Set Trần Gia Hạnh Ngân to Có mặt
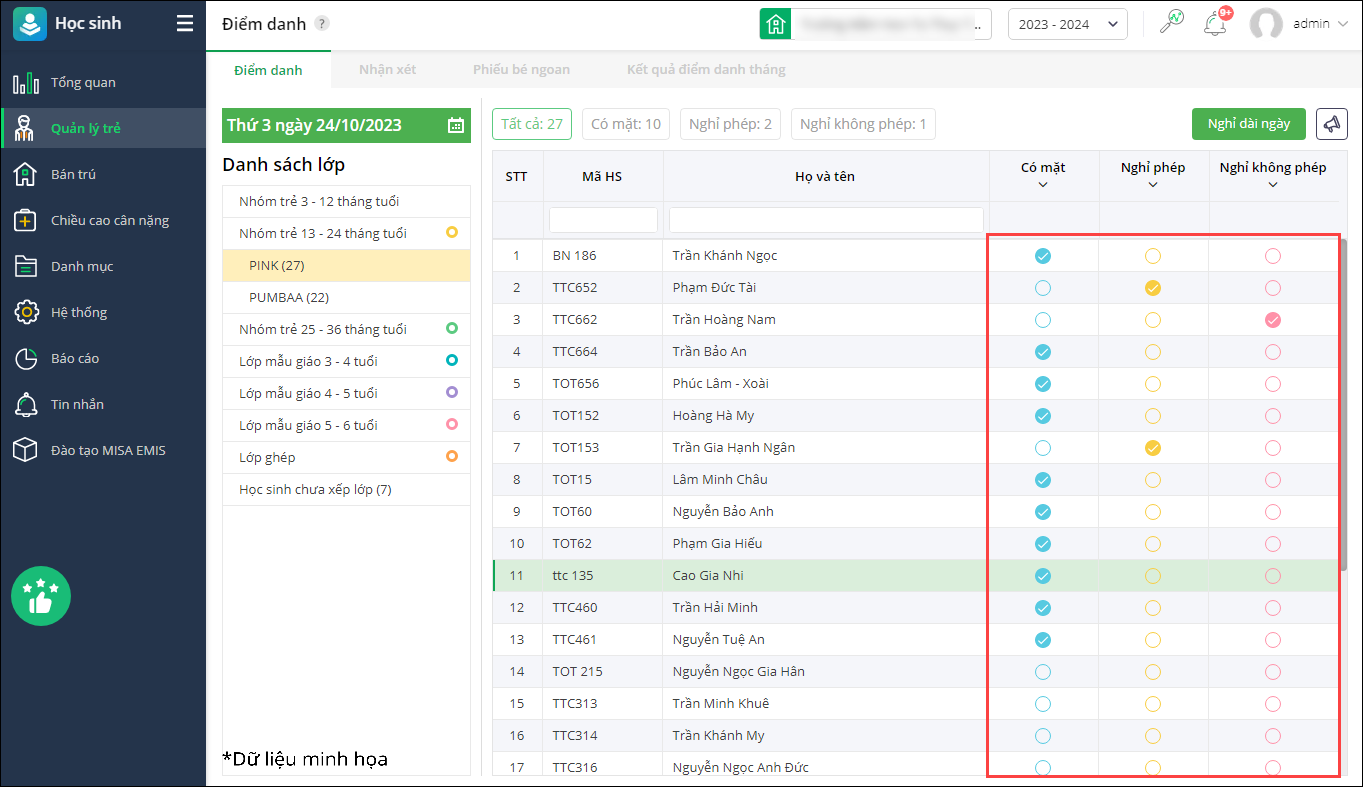This screenshot has height=787, width=1363. click(x=1043, y=448)
